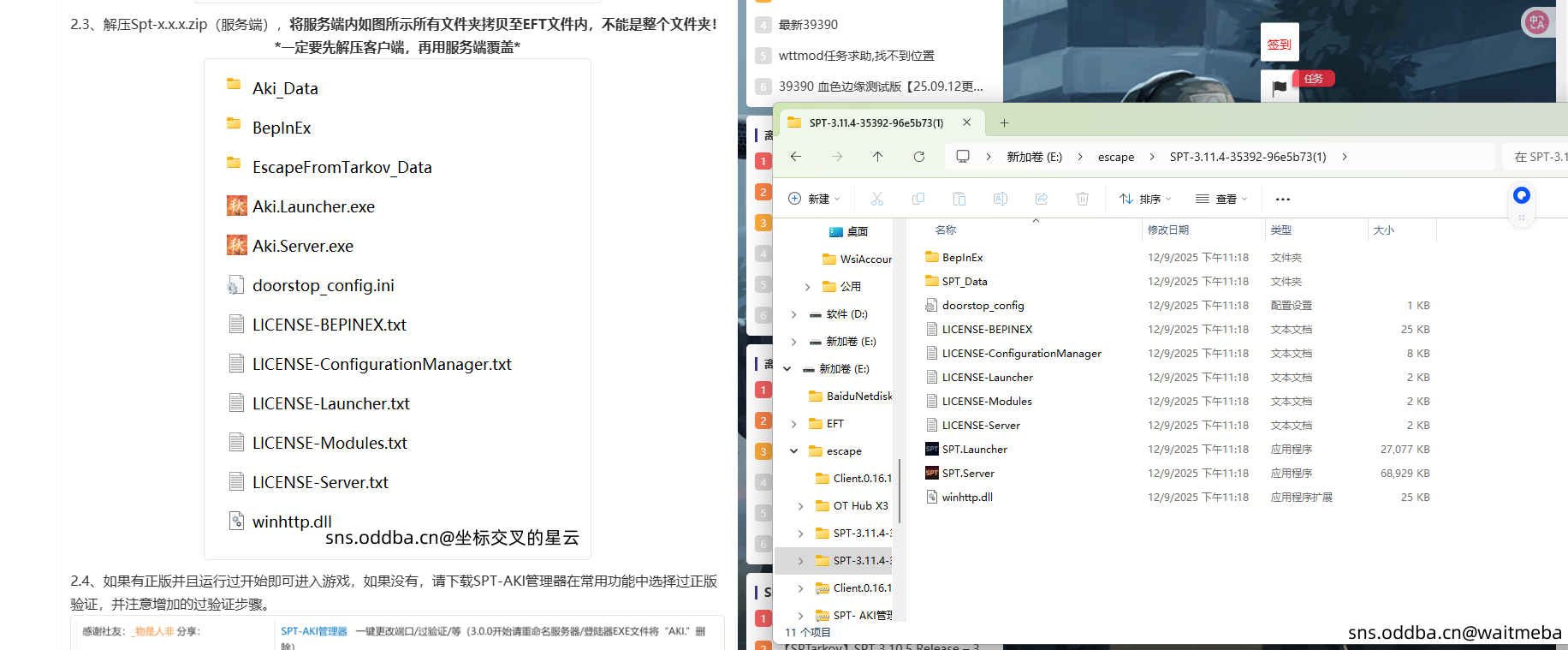This screenshot has height=650, width=1568.
Task: Click the Rename toolbar icon
Action: click(x=1001, y=199)
